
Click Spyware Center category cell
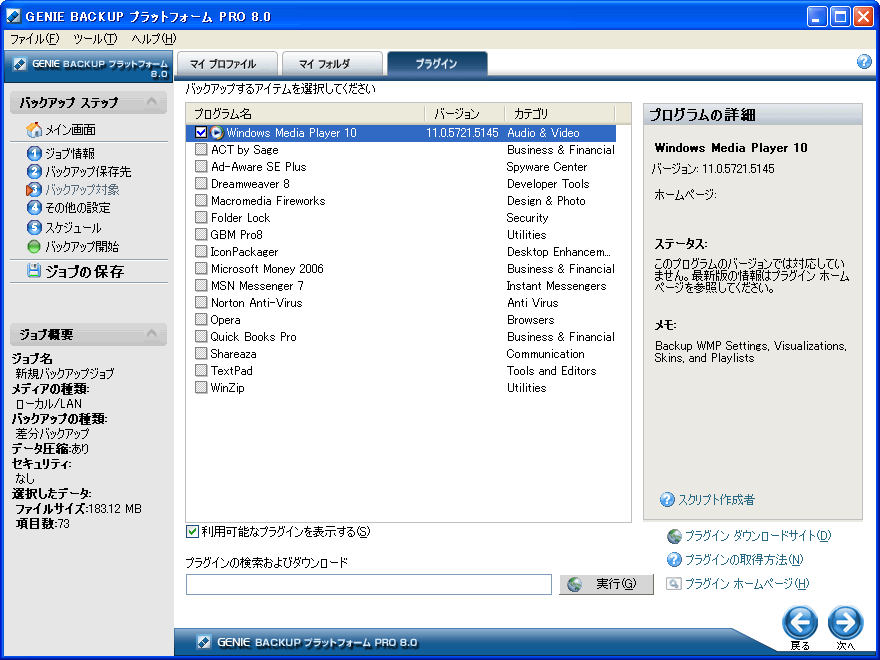[x=547, y=167]
